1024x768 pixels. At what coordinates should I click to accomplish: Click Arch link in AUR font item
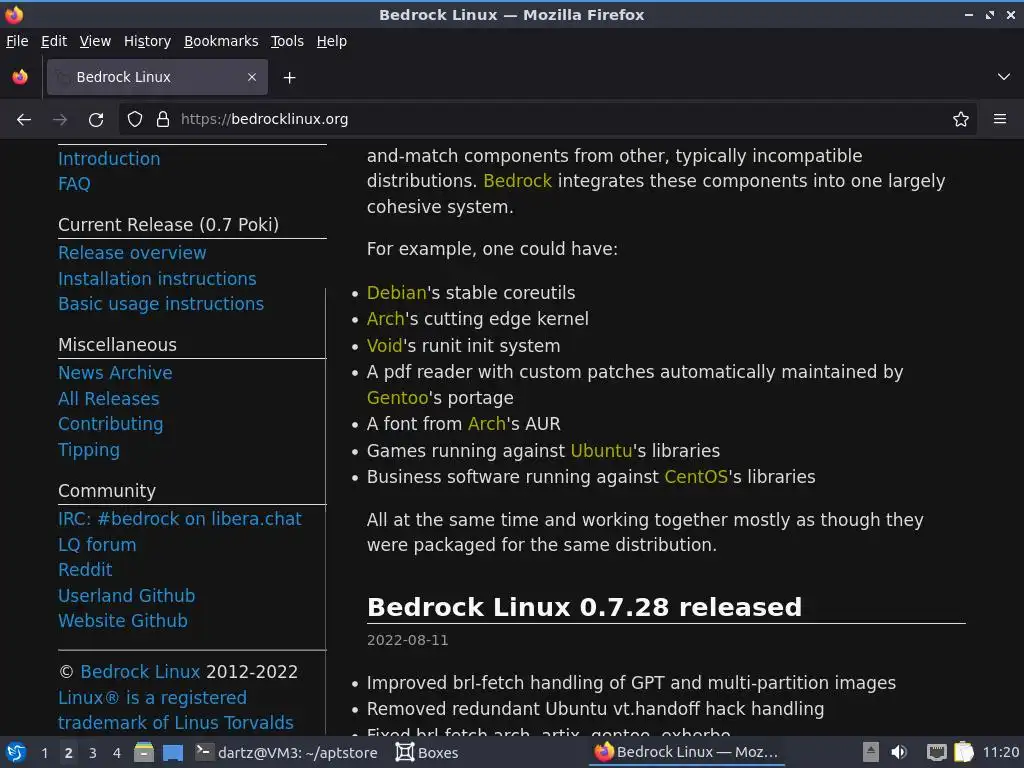pyautogui.click(x=487, y=424)
